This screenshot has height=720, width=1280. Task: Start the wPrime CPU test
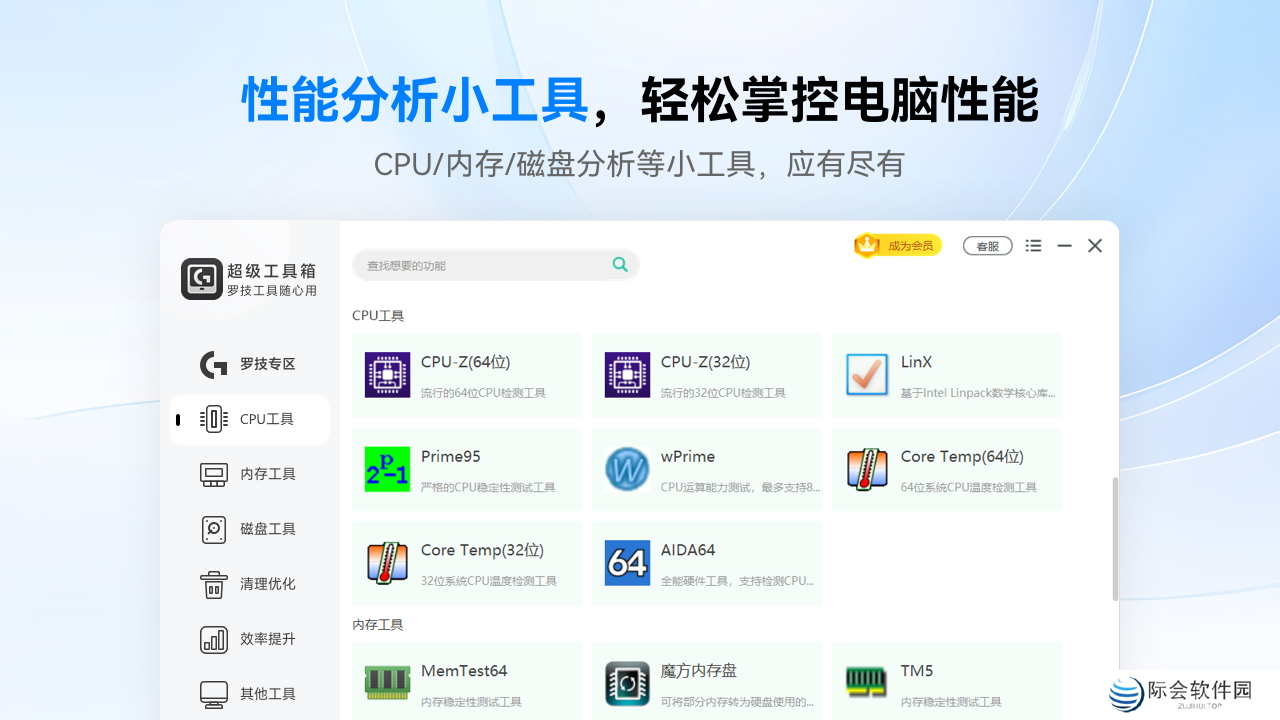click(706, 468)
